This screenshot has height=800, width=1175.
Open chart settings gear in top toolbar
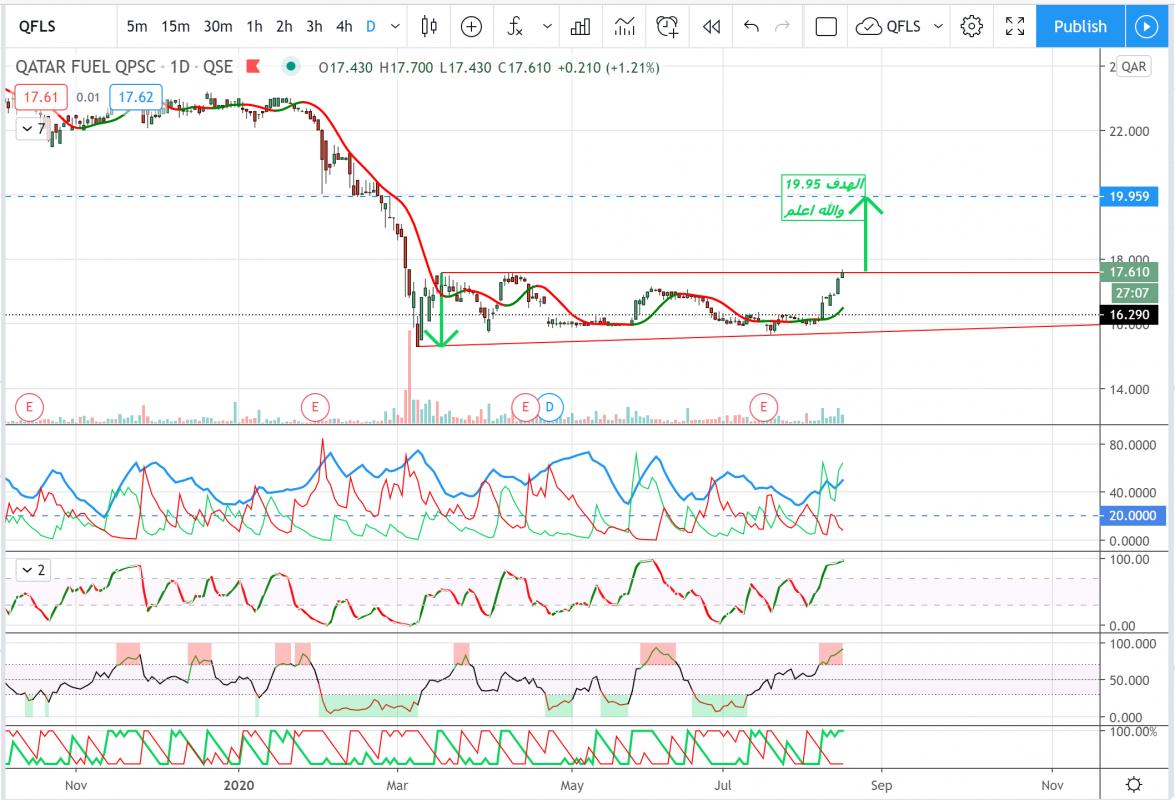(x=971, y=26)
